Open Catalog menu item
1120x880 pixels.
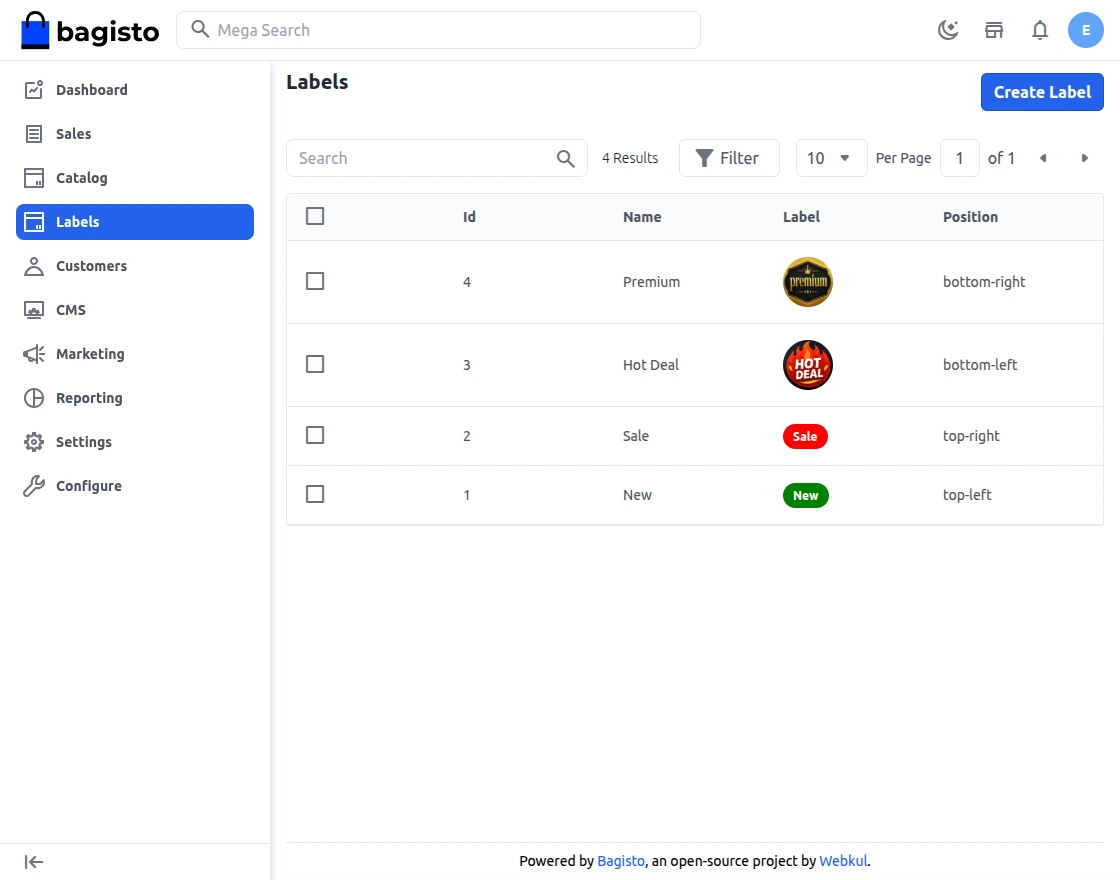click(x=135, y=178)
